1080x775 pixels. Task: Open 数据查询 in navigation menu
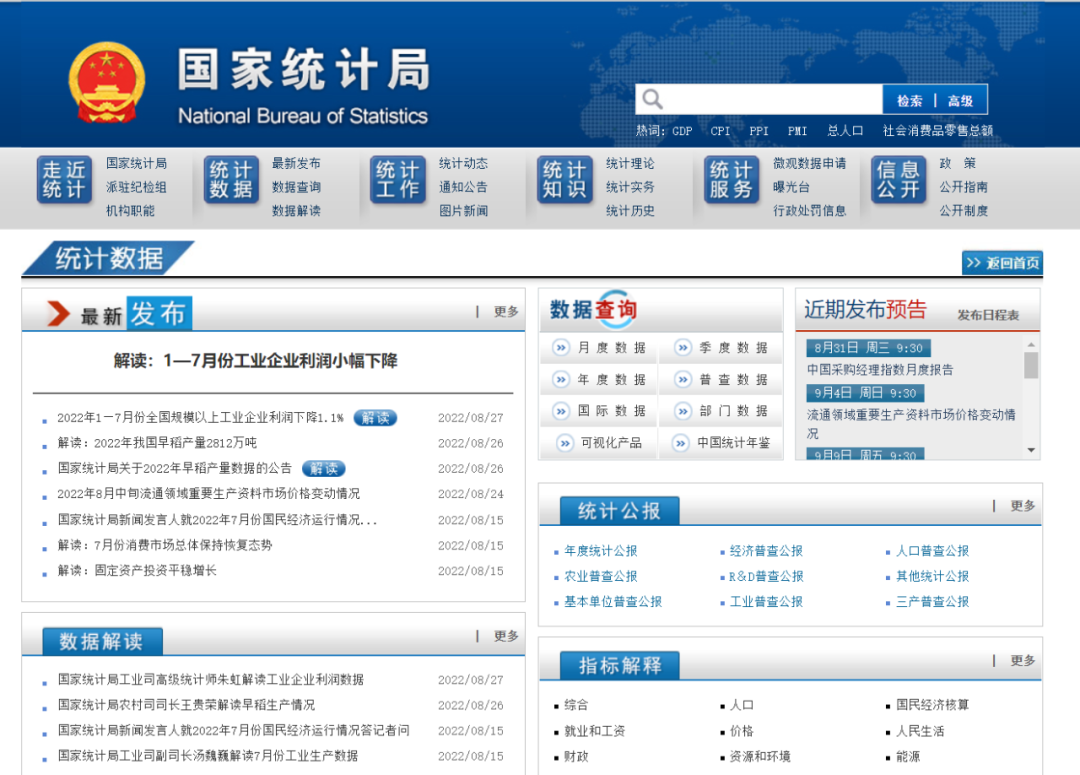point(296,187)
